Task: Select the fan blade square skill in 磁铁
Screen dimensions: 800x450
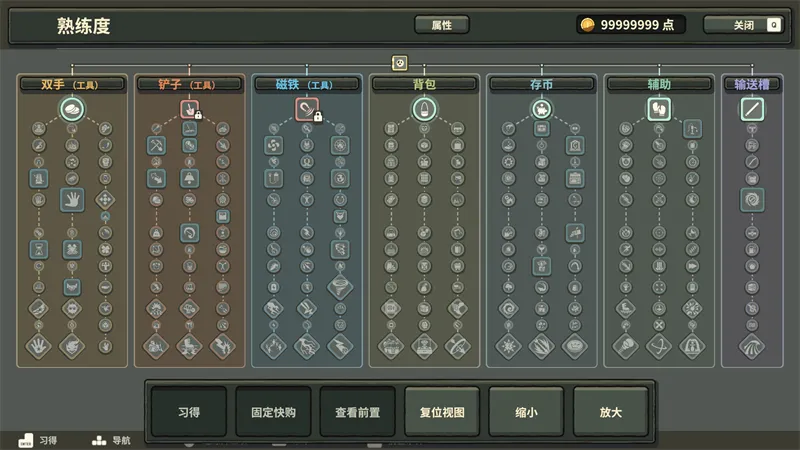Action: (273, 145)
